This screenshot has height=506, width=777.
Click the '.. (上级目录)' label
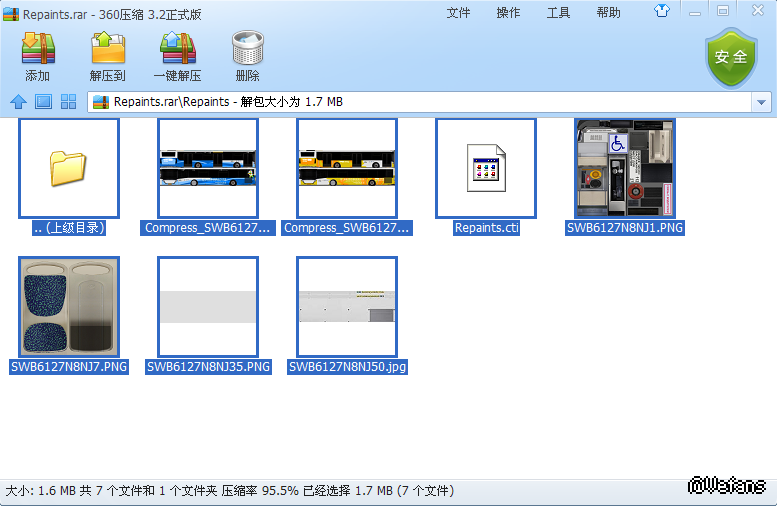pos(69,228)
